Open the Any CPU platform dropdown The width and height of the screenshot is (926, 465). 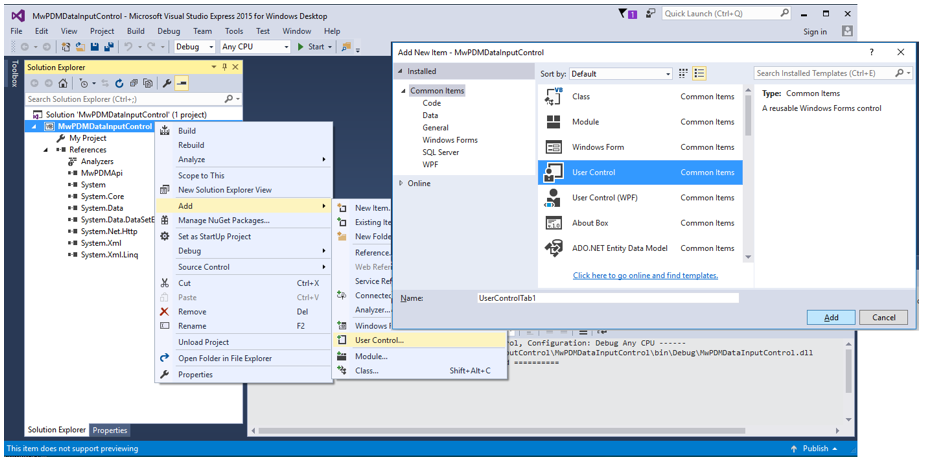255,47
